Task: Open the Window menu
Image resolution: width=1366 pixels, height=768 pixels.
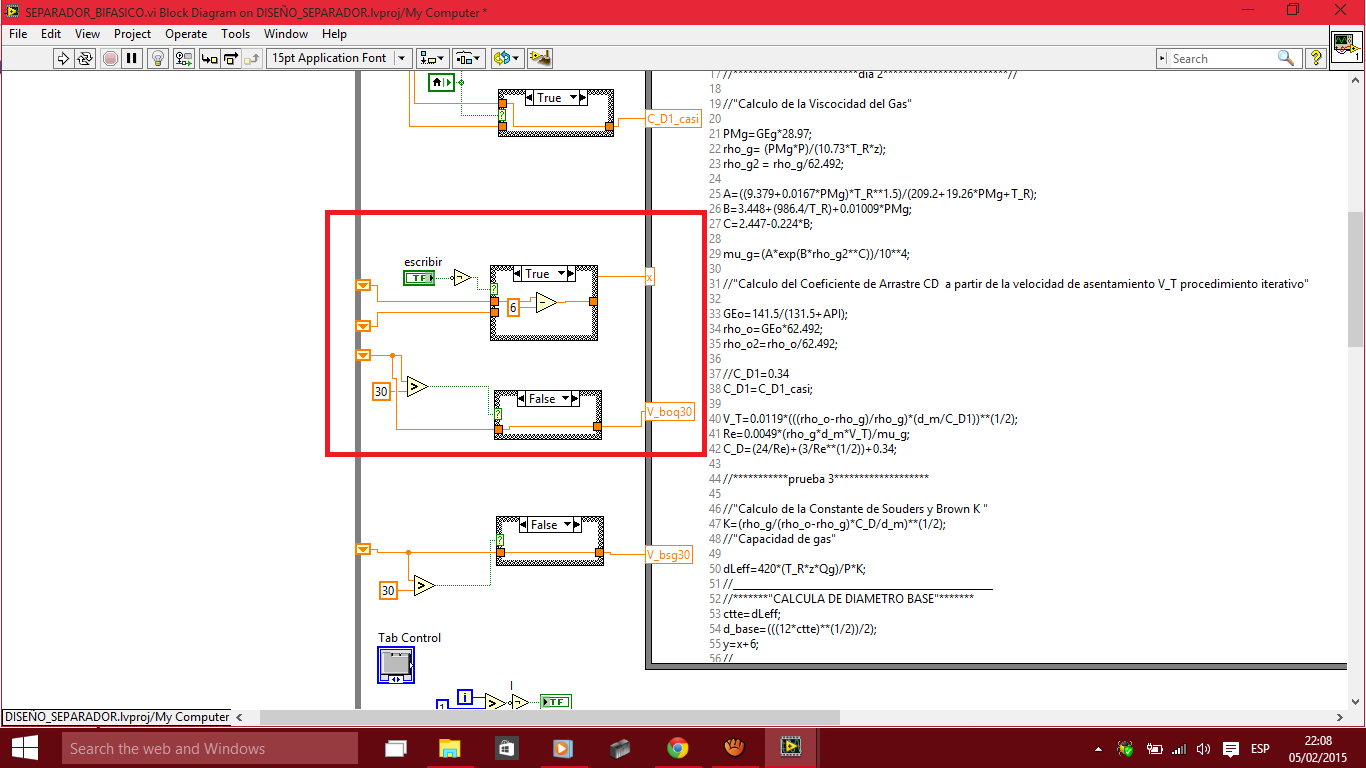Action: 286,33
